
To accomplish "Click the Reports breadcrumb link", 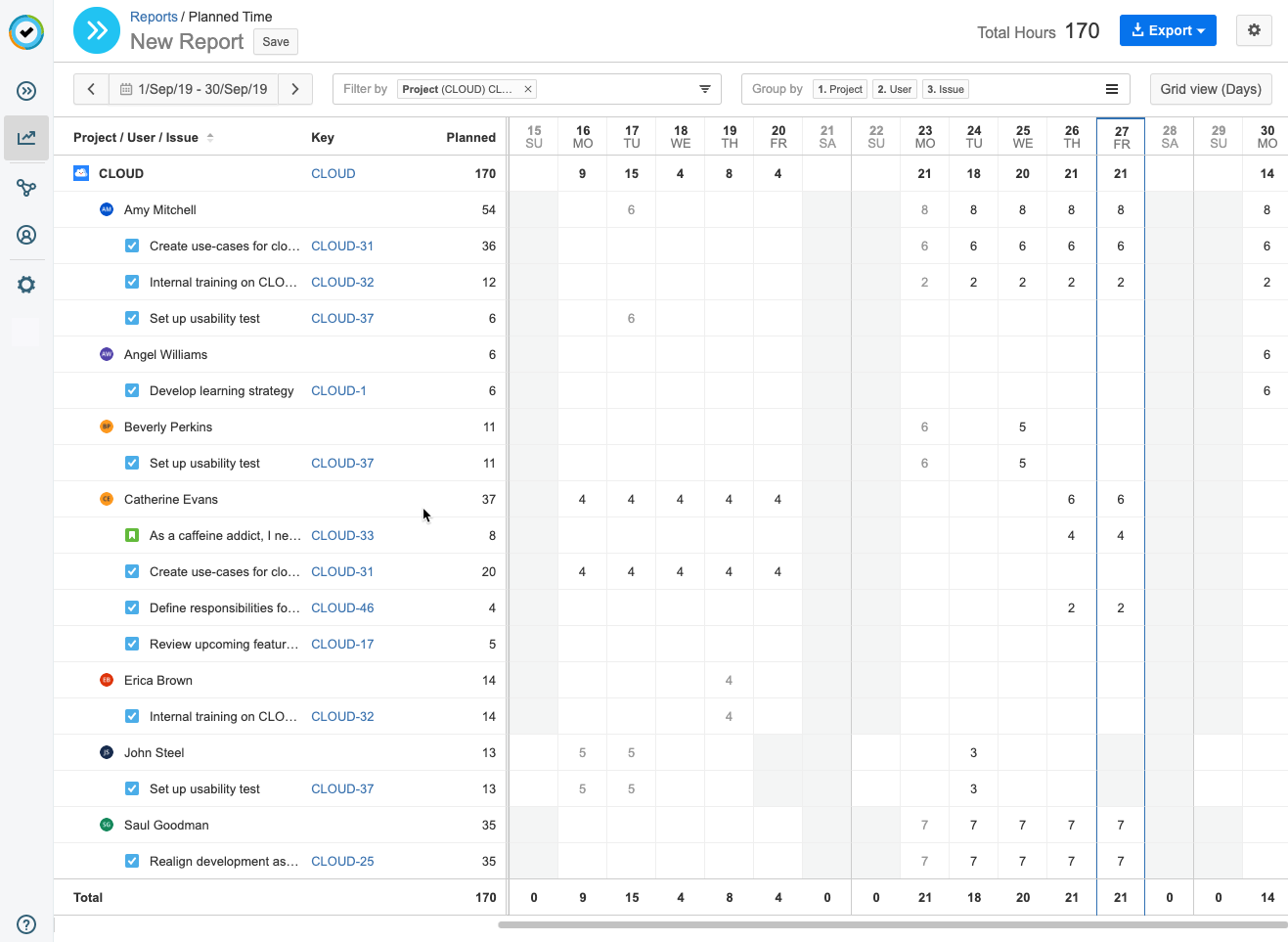I will [154, 17].
